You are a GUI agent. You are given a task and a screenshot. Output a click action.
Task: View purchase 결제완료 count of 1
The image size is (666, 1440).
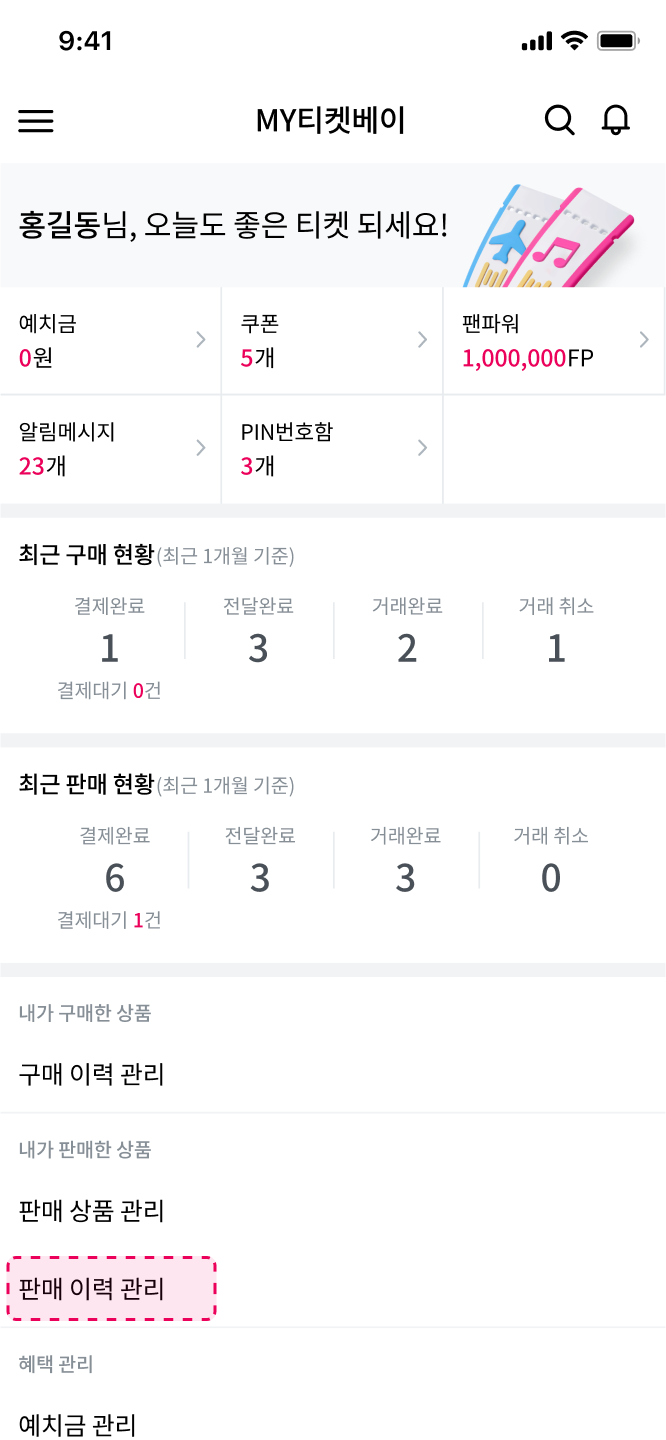click(109, 649)
